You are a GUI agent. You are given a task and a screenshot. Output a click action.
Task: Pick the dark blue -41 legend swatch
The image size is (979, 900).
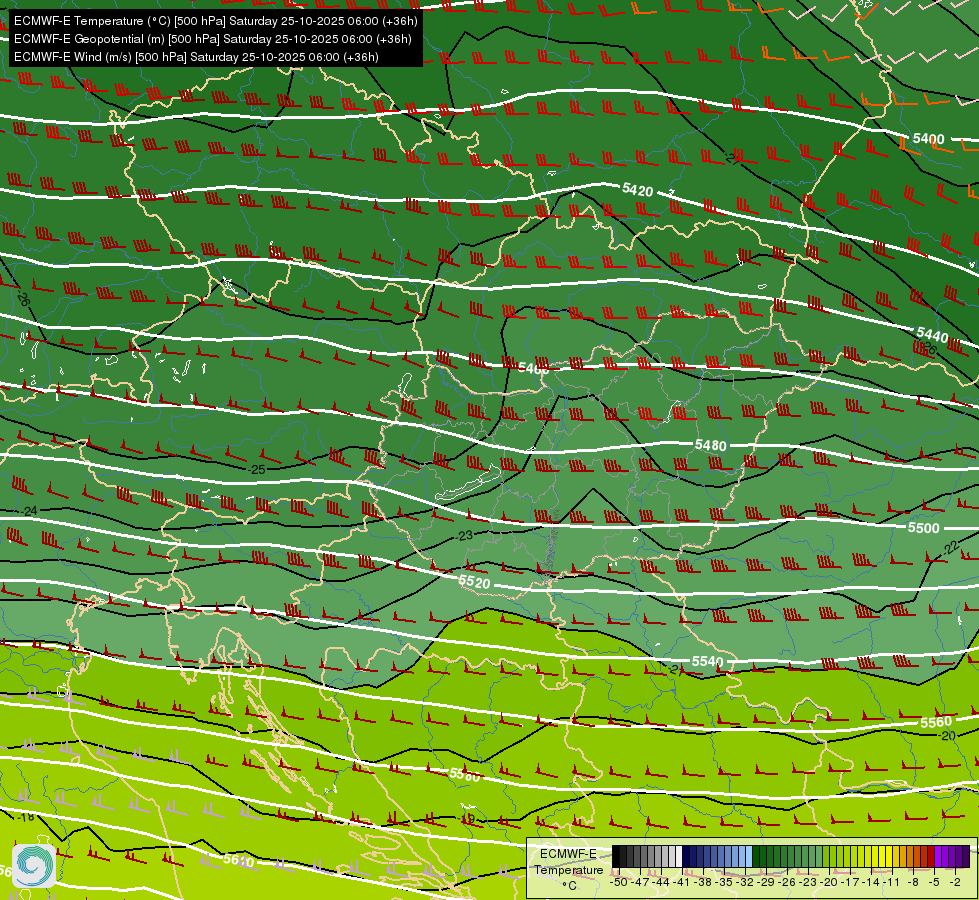point(686,856)
